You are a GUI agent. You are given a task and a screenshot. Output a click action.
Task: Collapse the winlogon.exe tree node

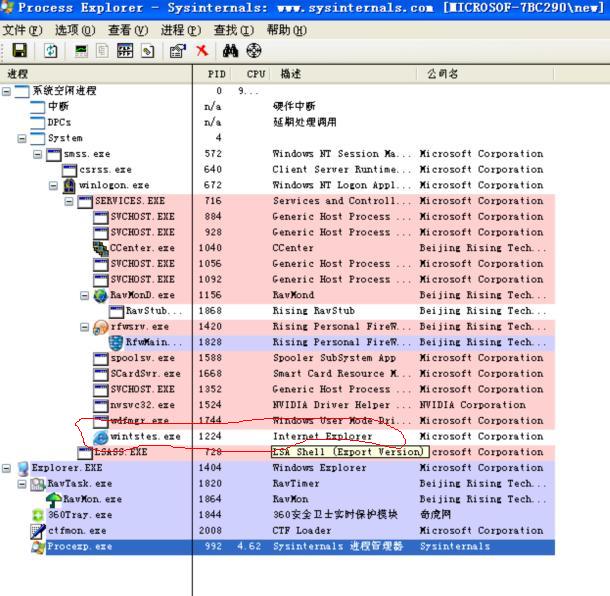53,186
